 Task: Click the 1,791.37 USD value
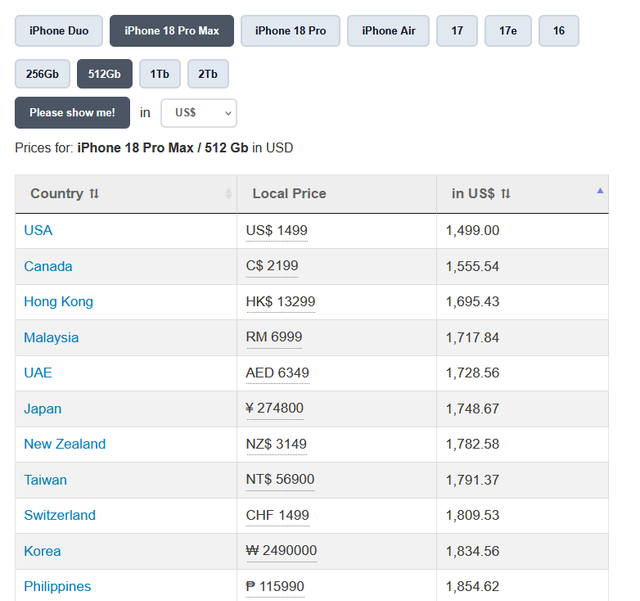472,480
